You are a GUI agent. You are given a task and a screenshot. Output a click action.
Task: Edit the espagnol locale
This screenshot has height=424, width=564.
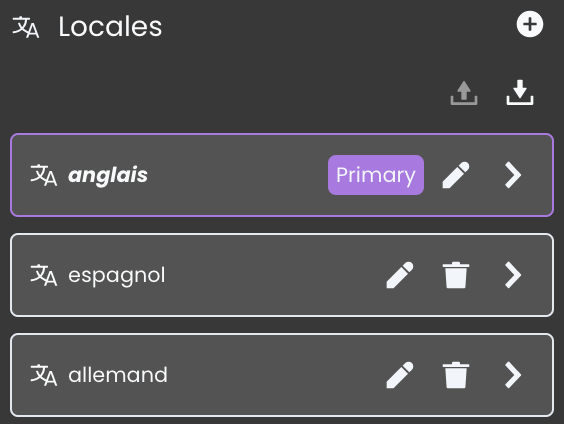tap(400, 275)
